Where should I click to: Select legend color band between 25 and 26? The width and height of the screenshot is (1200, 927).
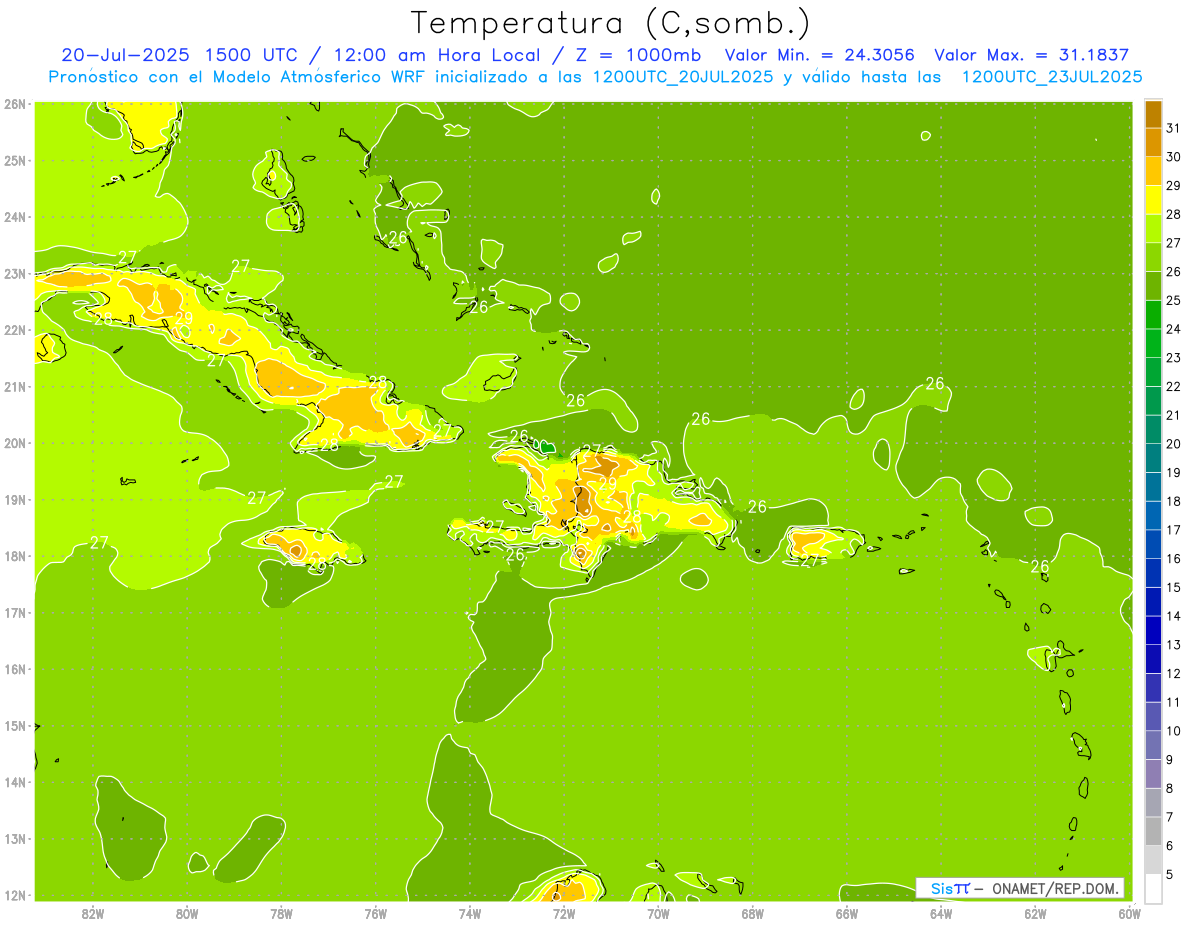1153,285
